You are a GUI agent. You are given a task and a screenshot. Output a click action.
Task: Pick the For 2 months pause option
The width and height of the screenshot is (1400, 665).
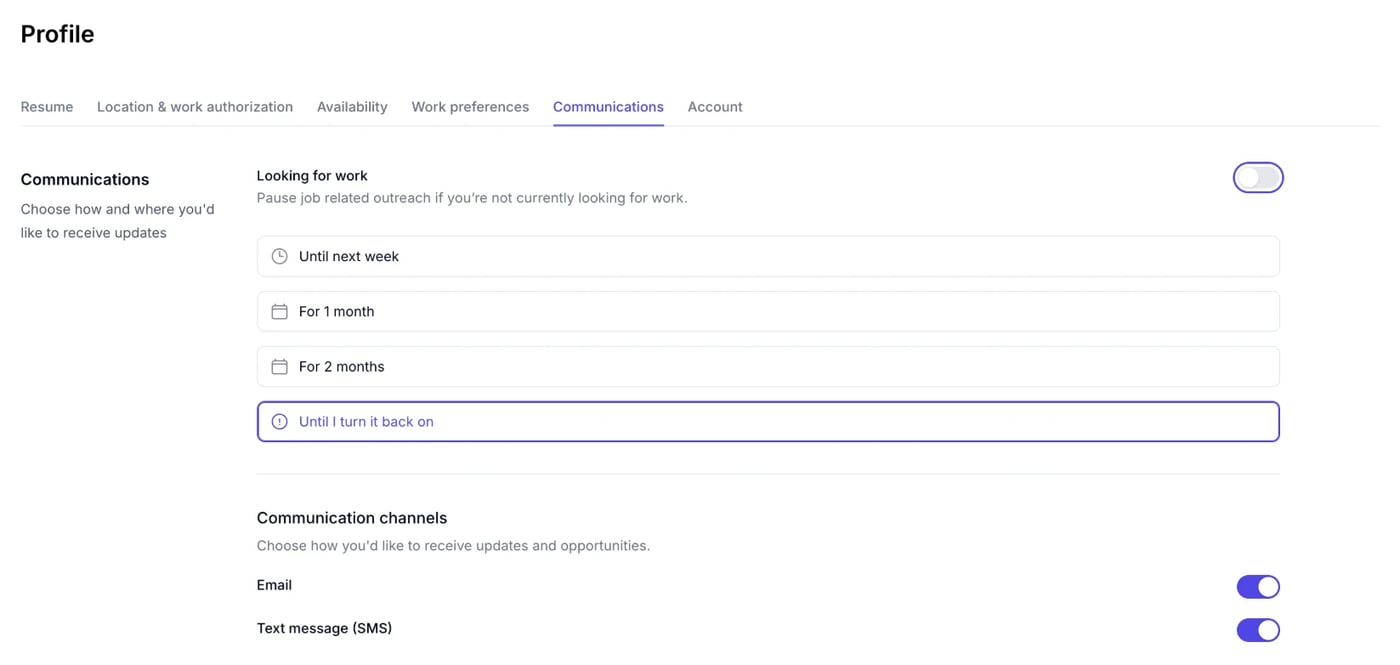[x=768, y=366]
